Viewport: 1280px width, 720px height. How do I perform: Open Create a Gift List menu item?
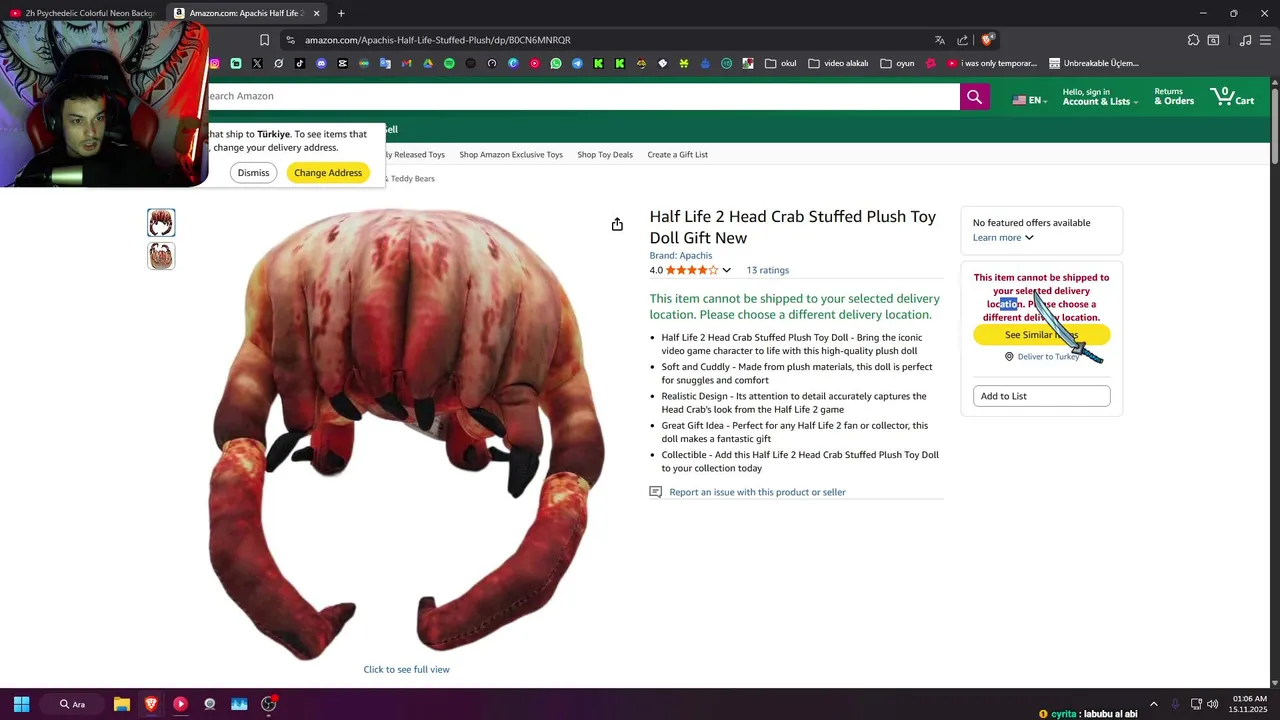677,155
